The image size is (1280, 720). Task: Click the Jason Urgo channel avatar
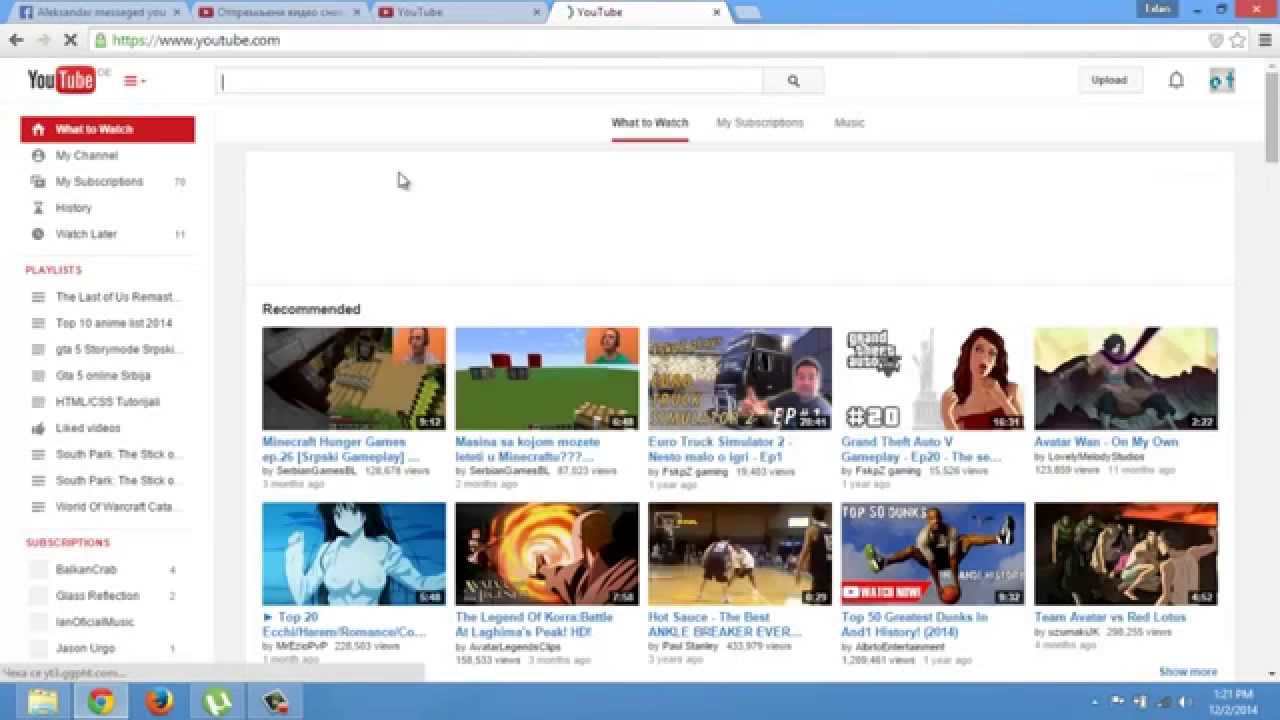point(38,648)
